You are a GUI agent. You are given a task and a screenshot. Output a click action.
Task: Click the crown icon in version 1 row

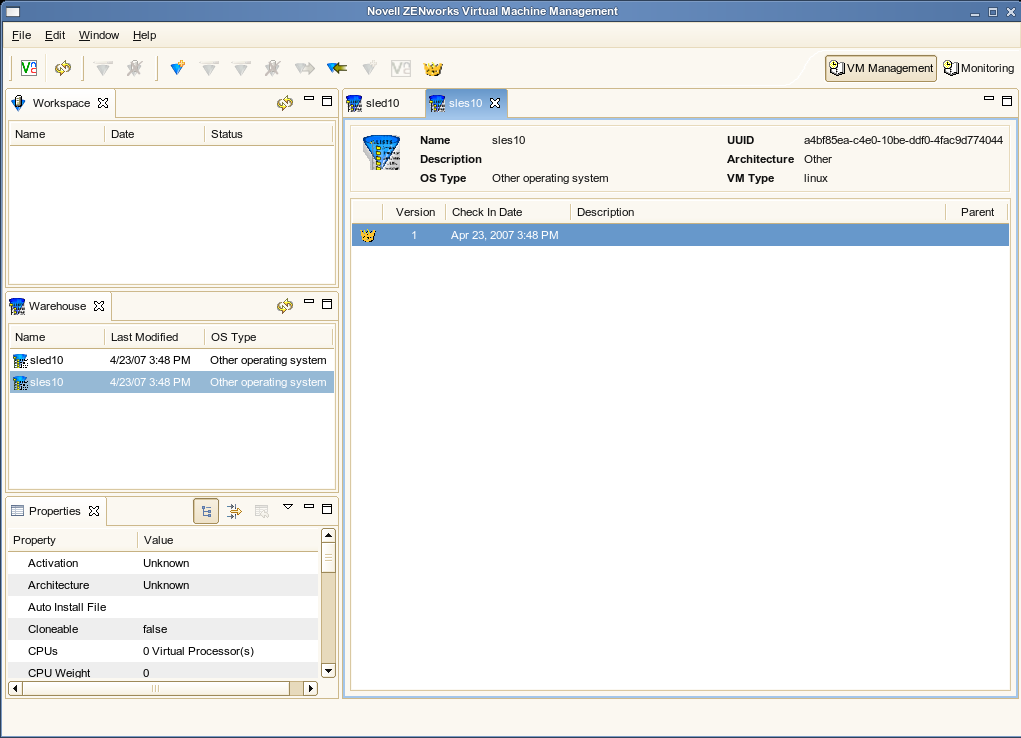point(368,236)
